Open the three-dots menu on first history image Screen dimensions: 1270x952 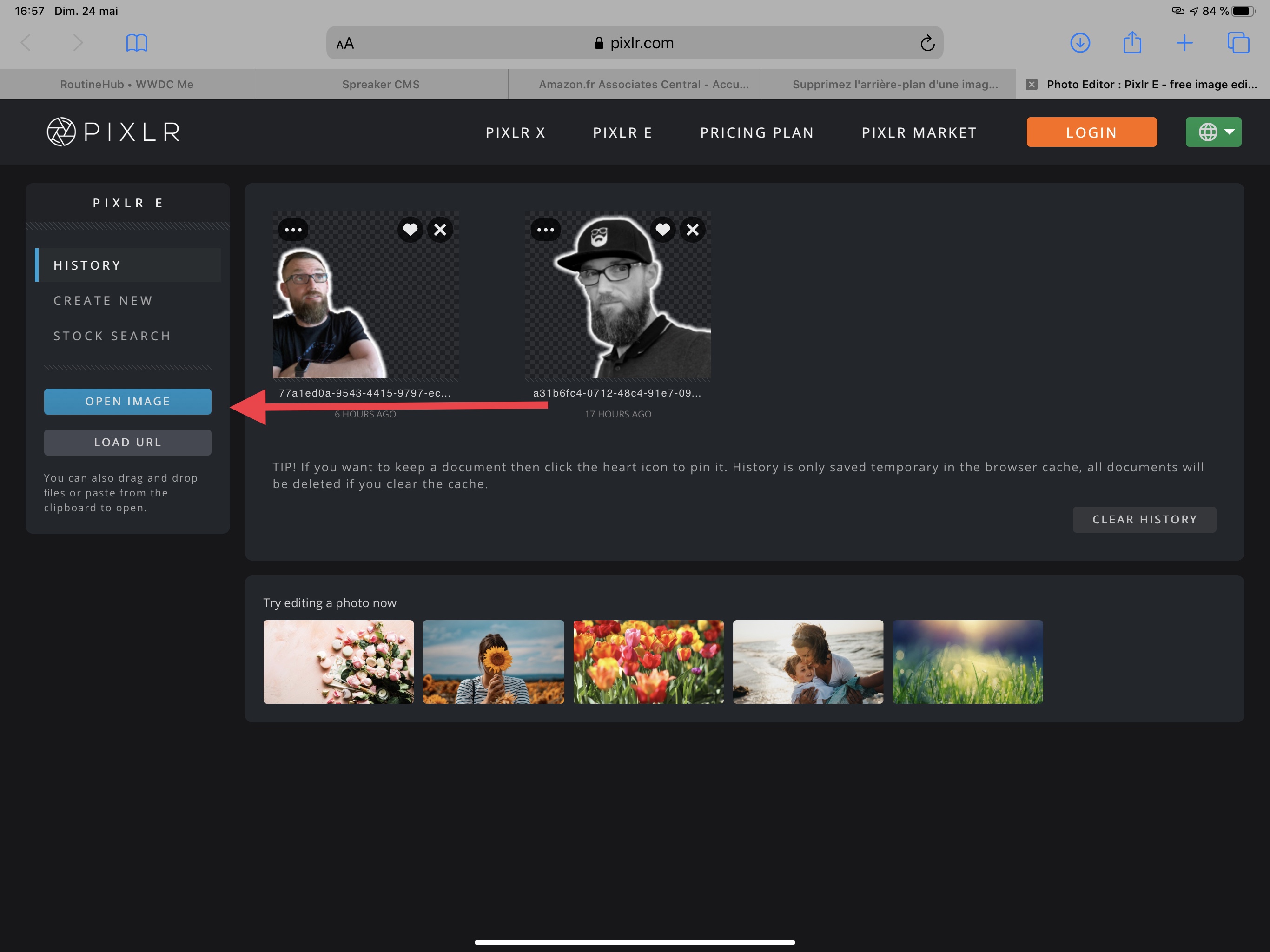[x=293, y=230]
